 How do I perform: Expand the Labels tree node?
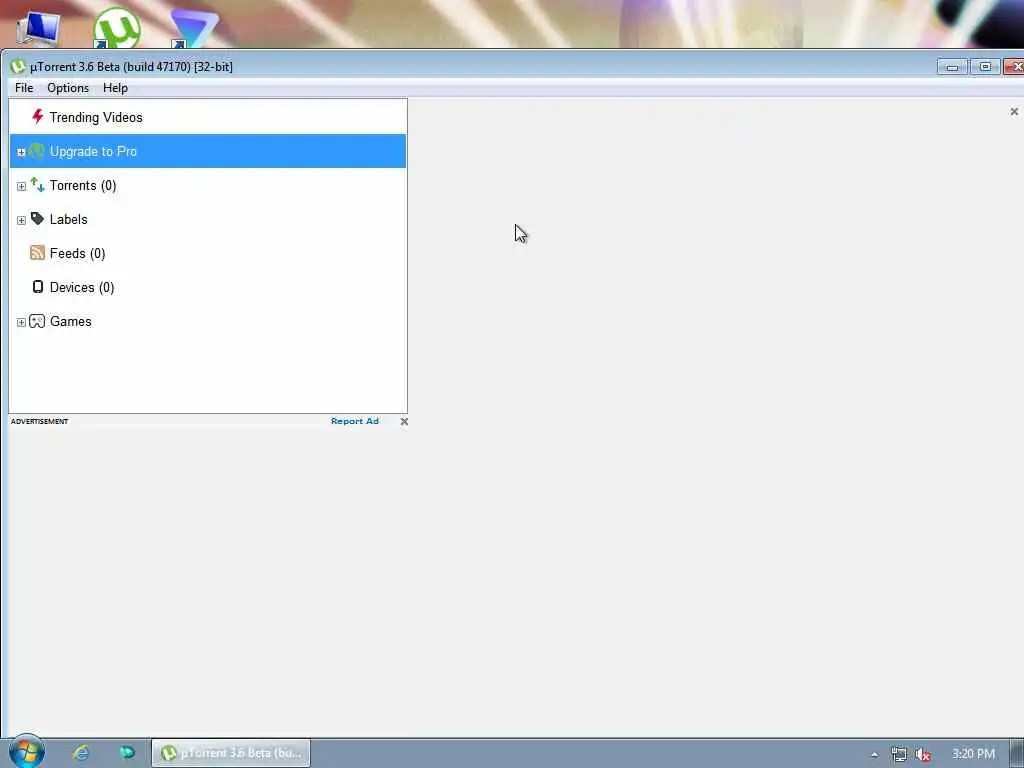(x=21, y=220)
